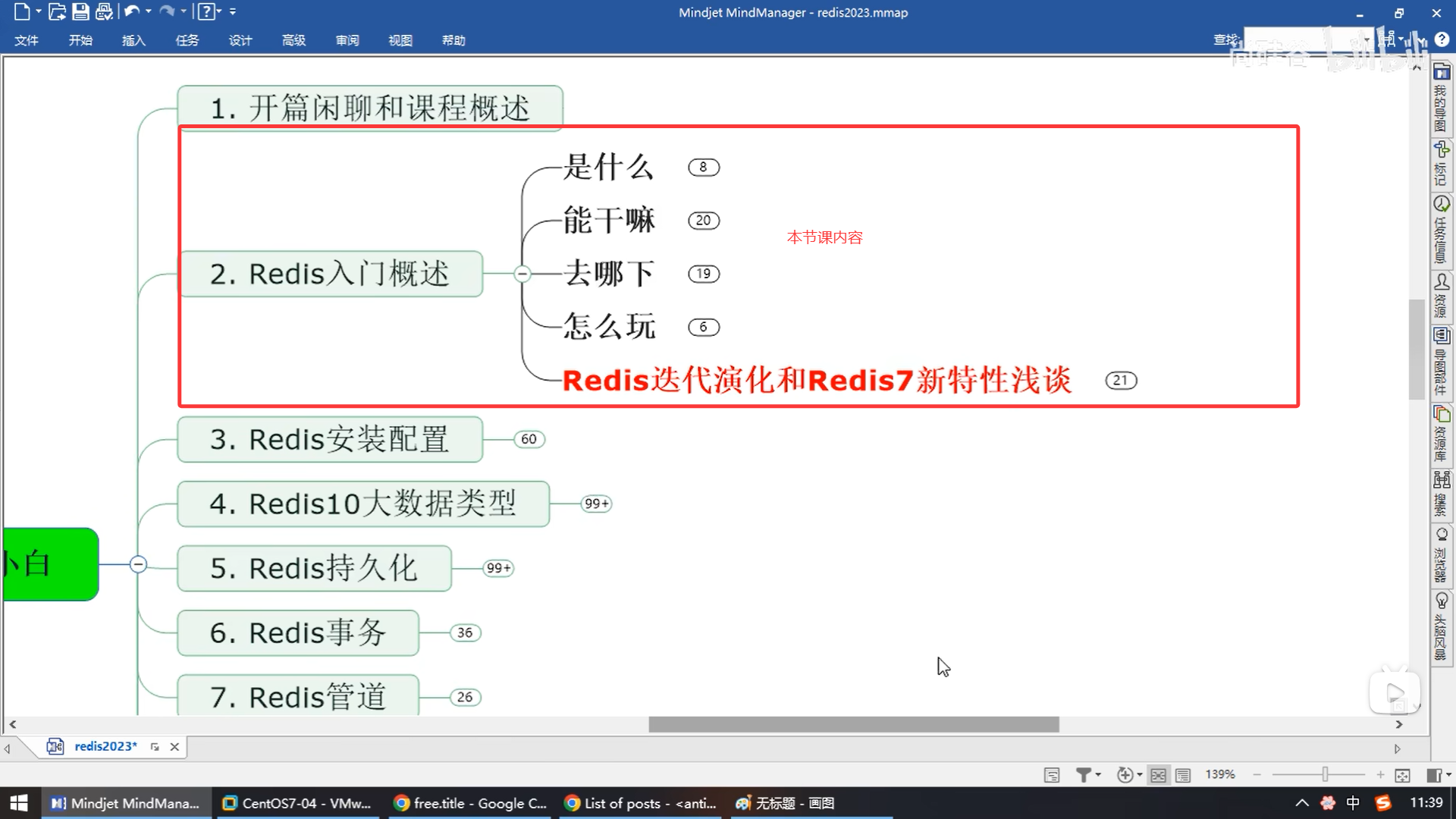Expand the 60 subtopics of Redis安装配置
1456x819 pixels.
pyautogui.click(x=529, y=439)
